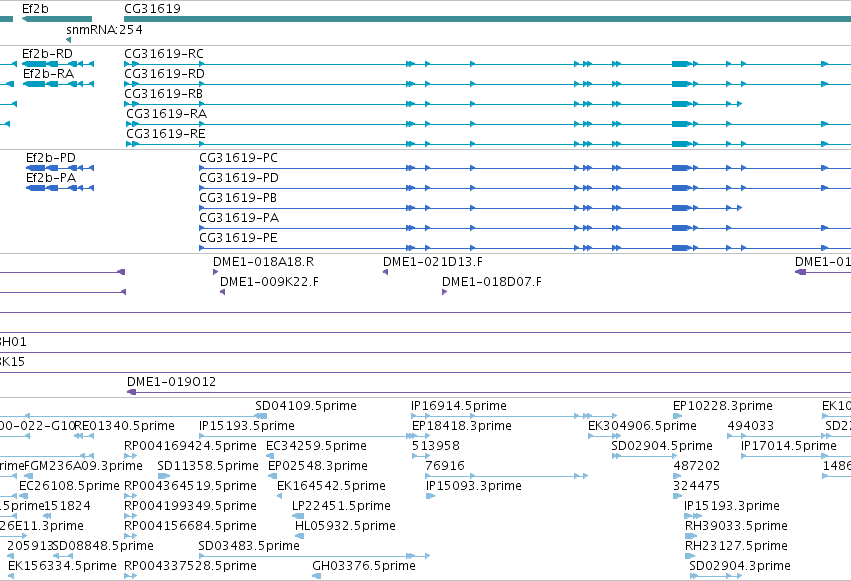Open EST IP16914.5prime
Viewport: 851px width, 581px height.
[459, 406]
